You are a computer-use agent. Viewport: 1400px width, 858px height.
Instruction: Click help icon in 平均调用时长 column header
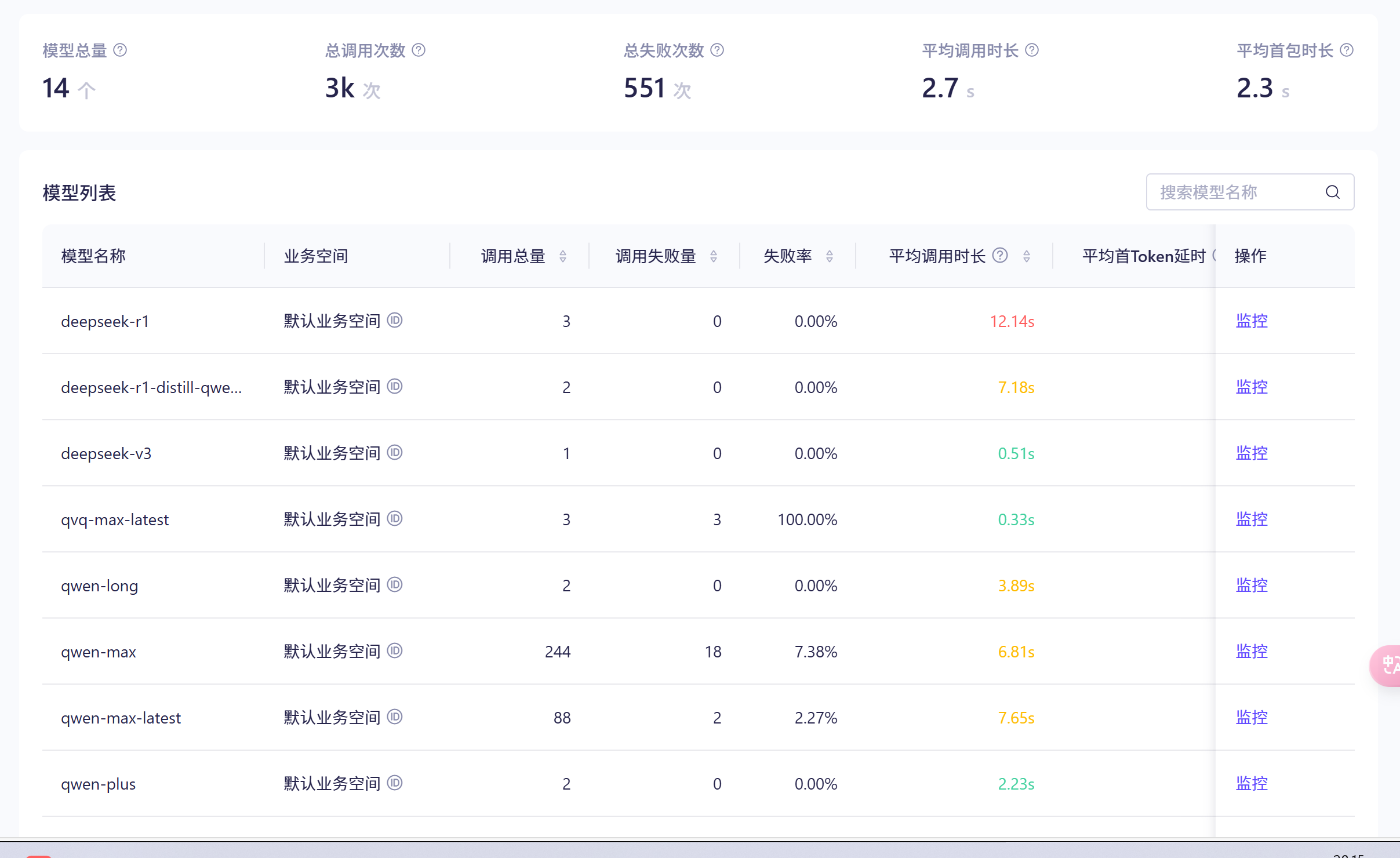(x=1000, y=255)
